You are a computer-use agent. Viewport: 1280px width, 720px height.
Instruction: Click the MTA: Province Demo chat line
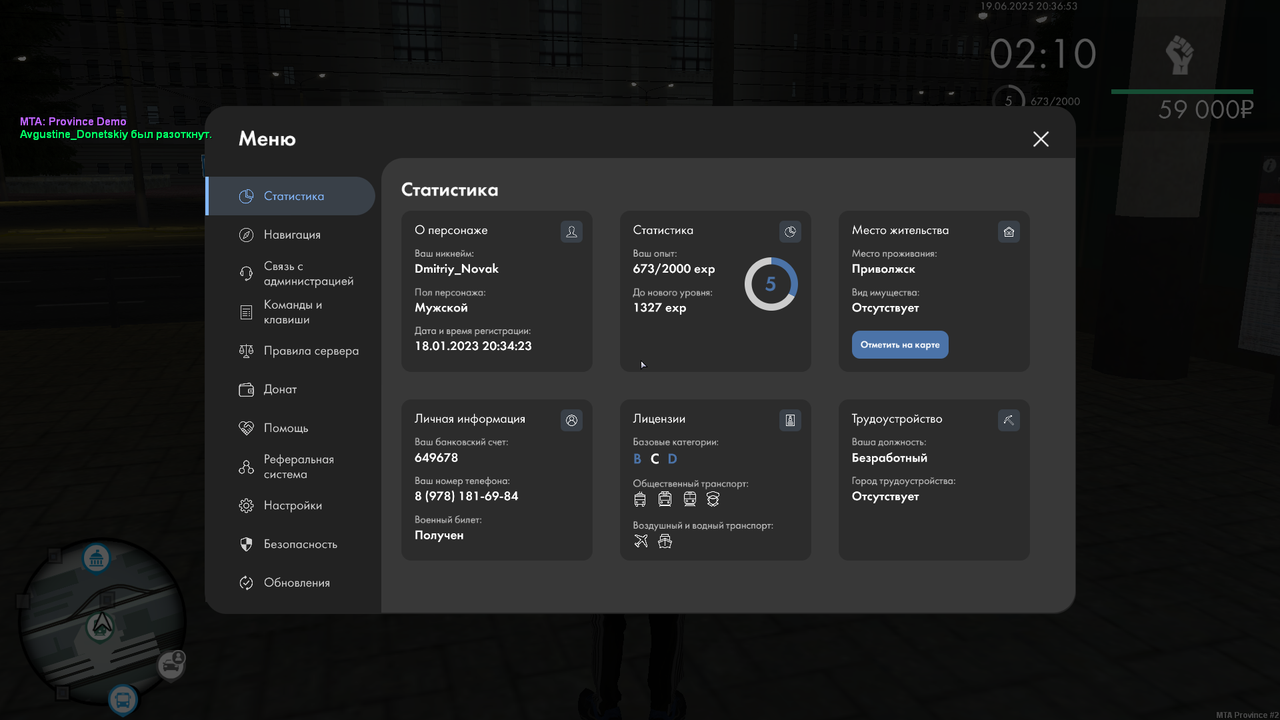(73, 122)
